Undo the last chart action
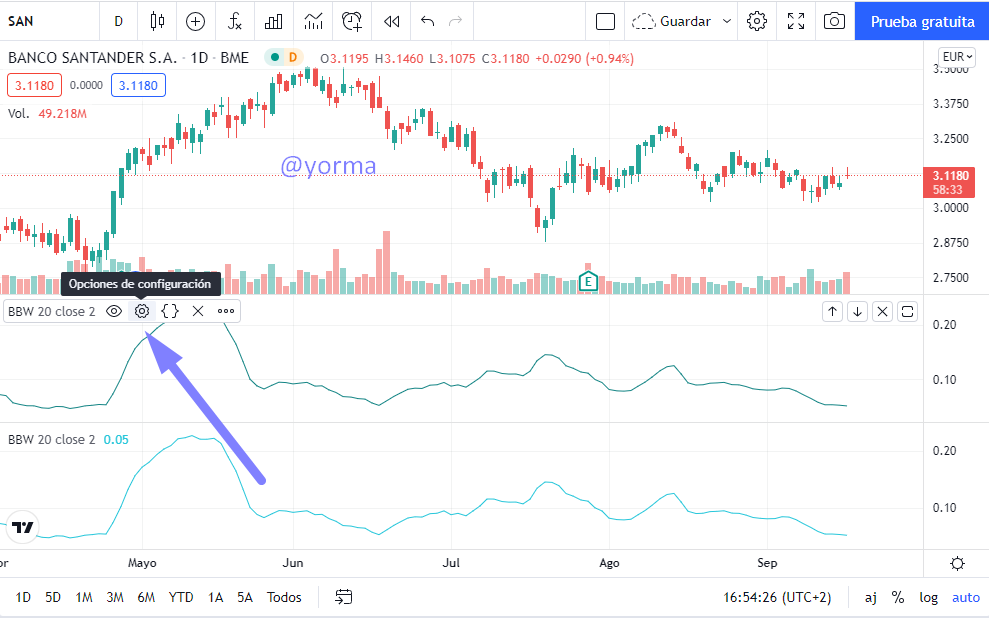 (428, 21)
